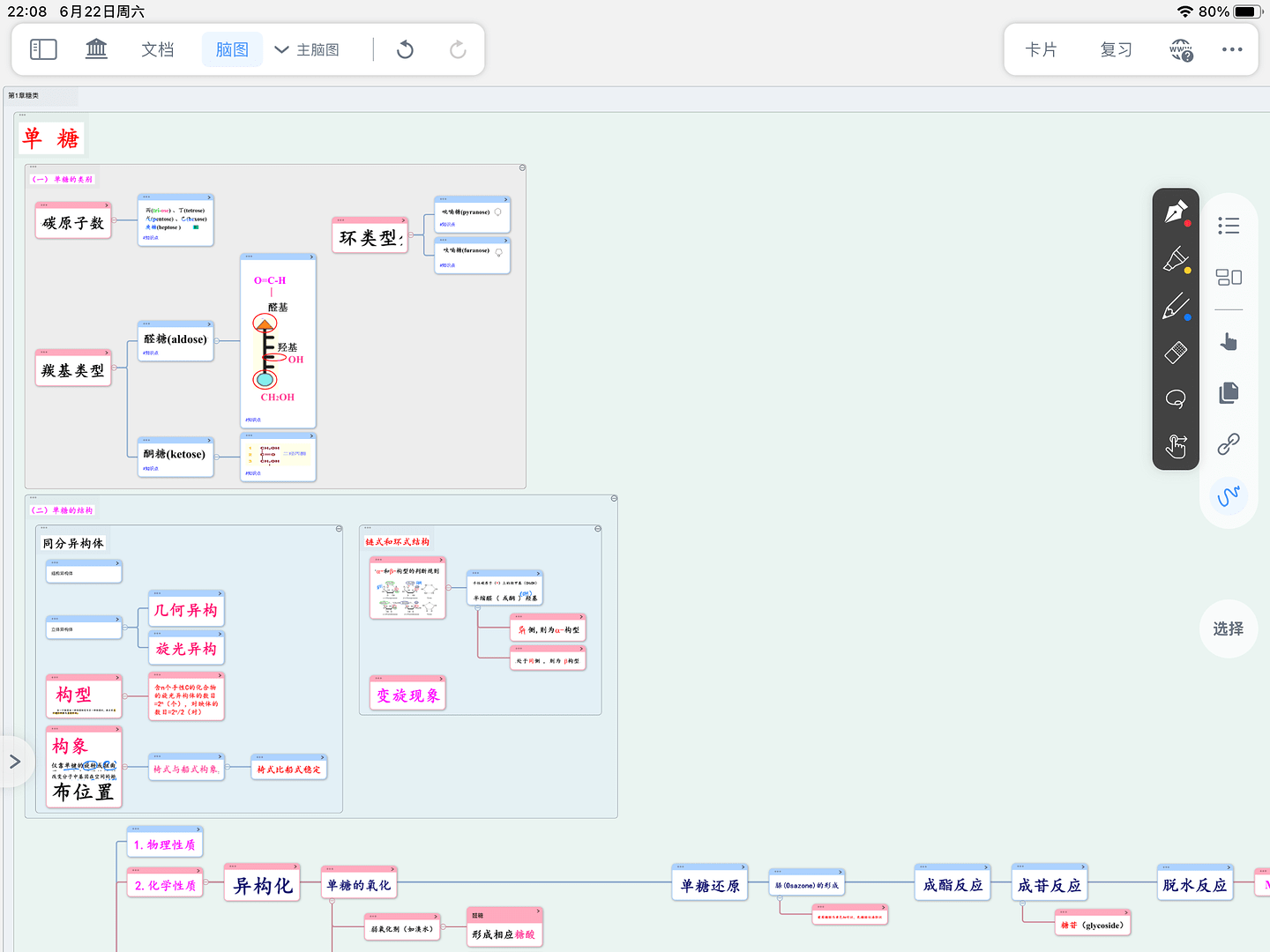Select the highlighter marker tool
The image size is (1270, 952).
tap(1176, 259)
